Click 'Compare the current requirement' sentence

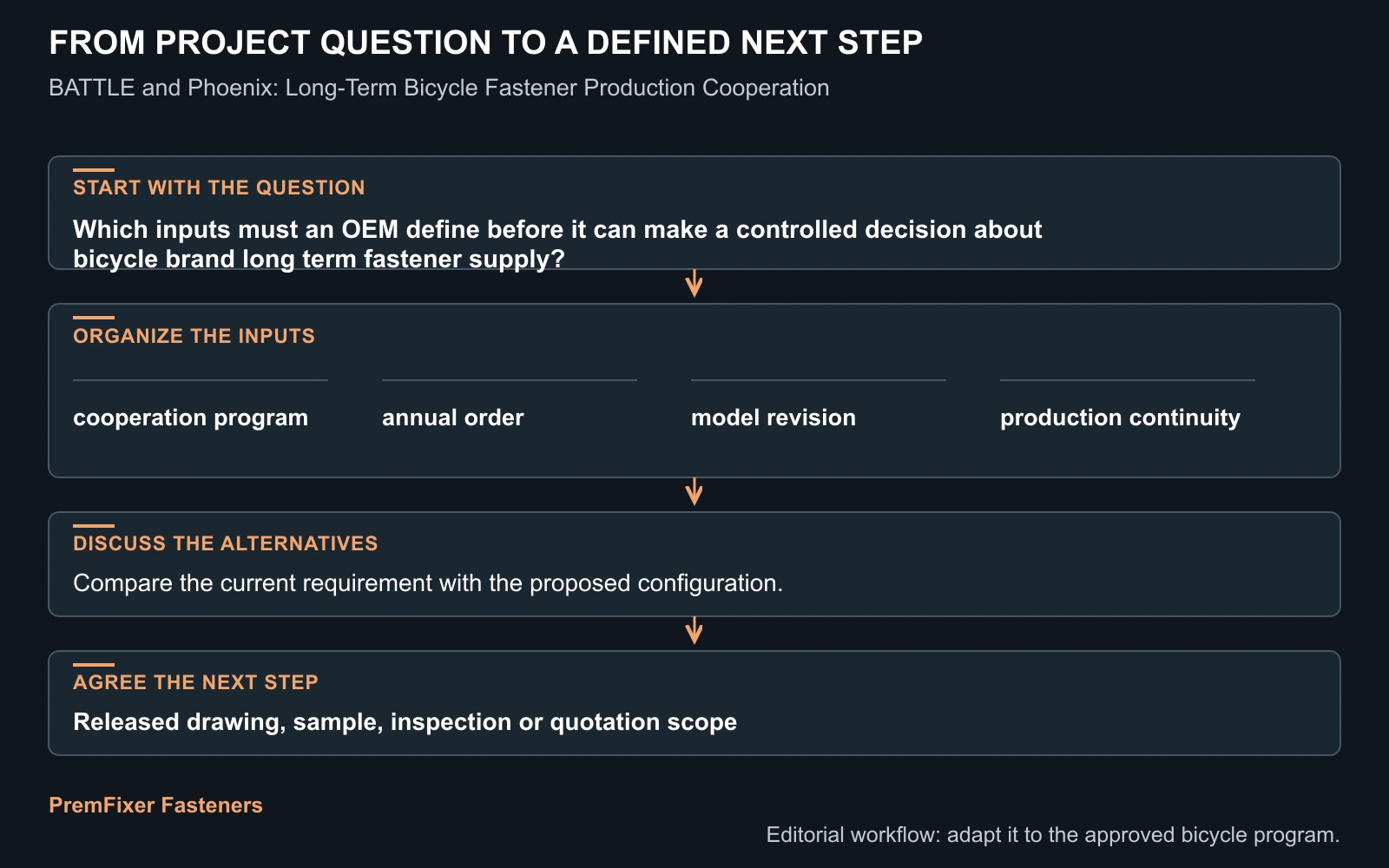[428, 582]
